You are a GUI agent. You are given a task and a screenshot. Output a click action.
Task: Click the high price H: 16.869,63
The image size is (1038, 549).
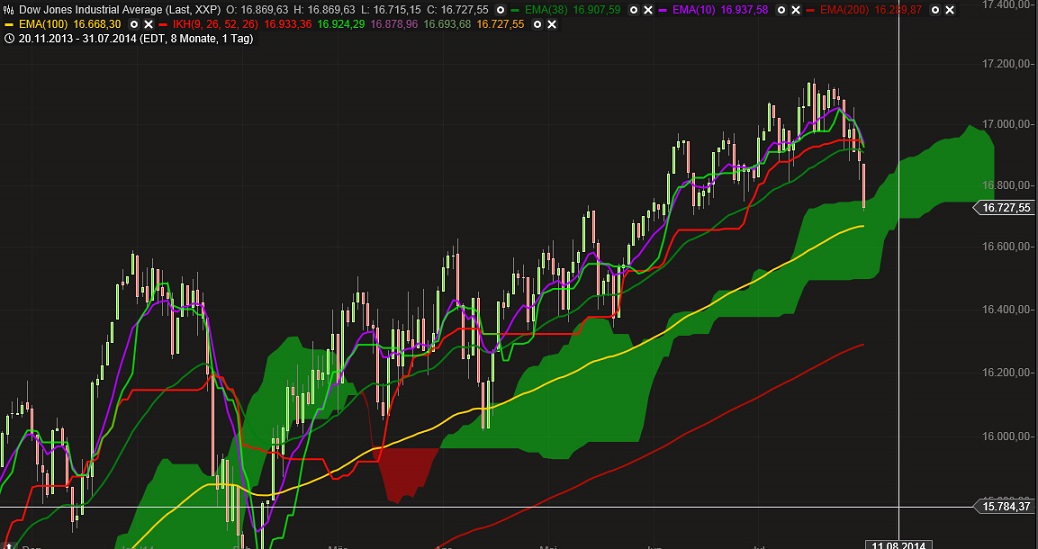tap(324, 10)
